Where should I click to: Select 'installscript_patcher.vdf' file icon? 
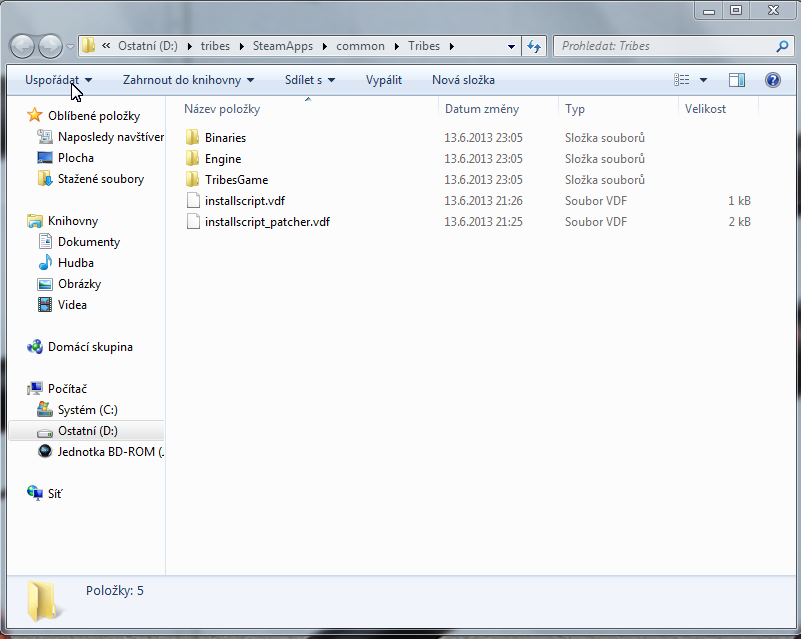point(193,221)
